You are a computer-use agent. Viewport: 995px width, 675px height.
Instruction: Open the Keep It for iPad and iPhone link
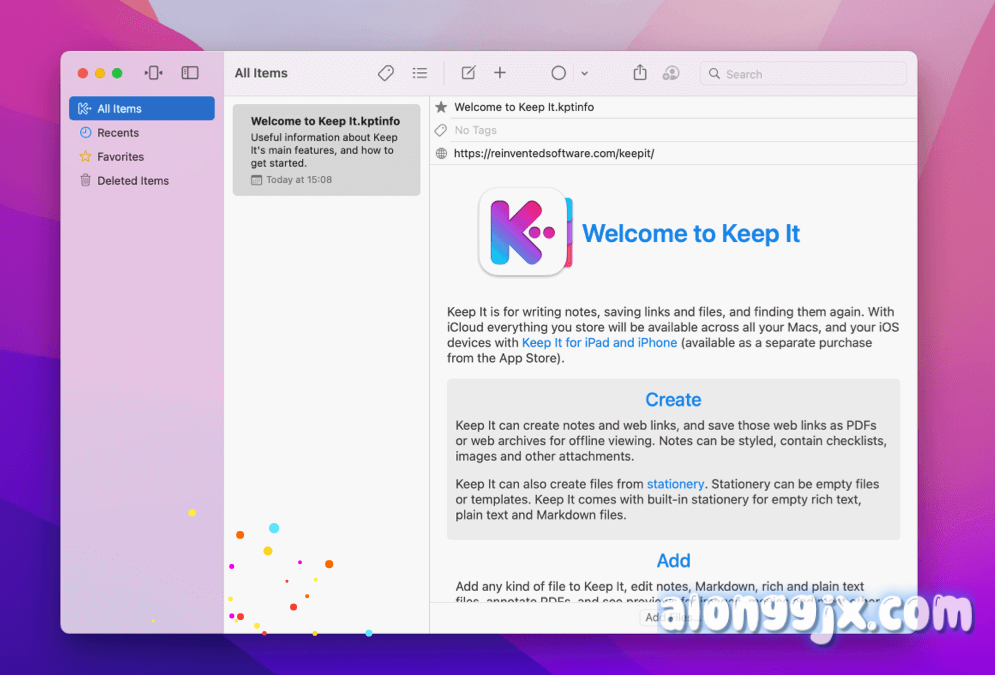pyautogui.click(x=599, y=342)
